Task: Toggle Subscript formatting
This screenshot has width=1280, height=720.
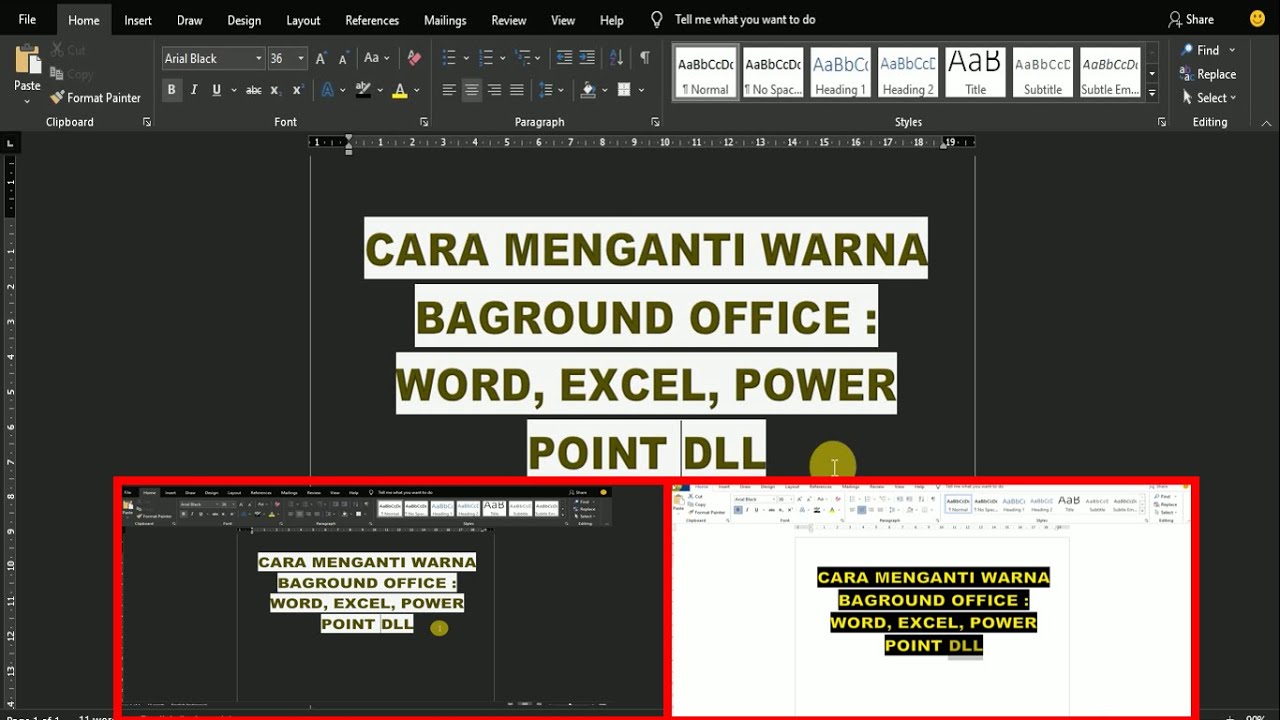Action: click(277, 90)
